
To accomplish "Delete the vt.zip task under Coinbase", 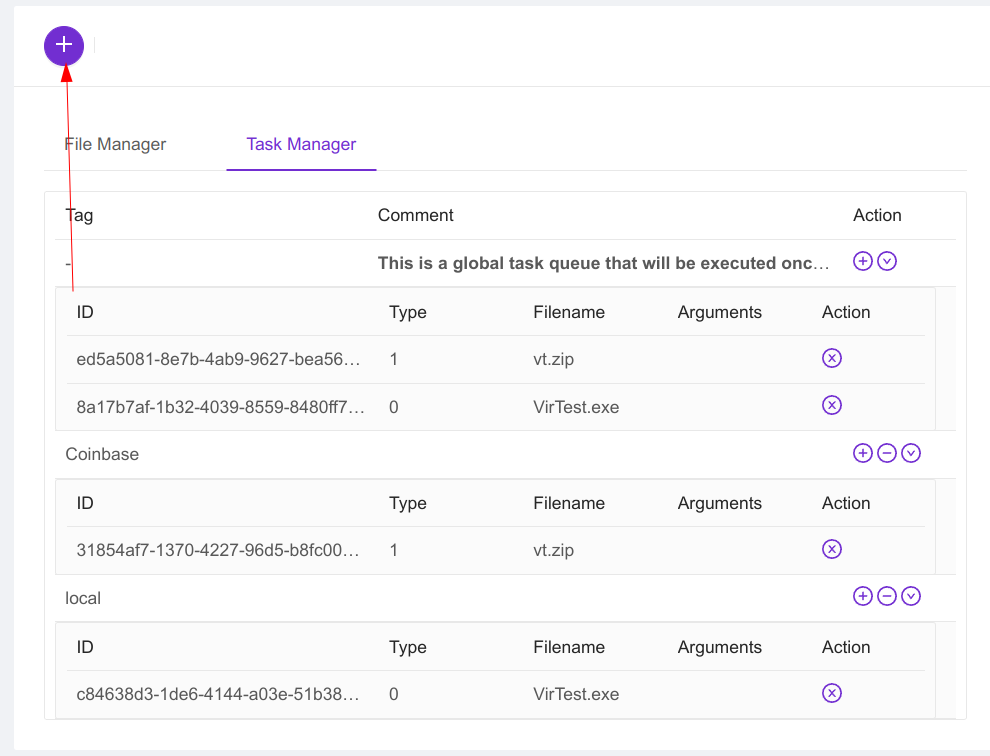I will coord(831,549).
